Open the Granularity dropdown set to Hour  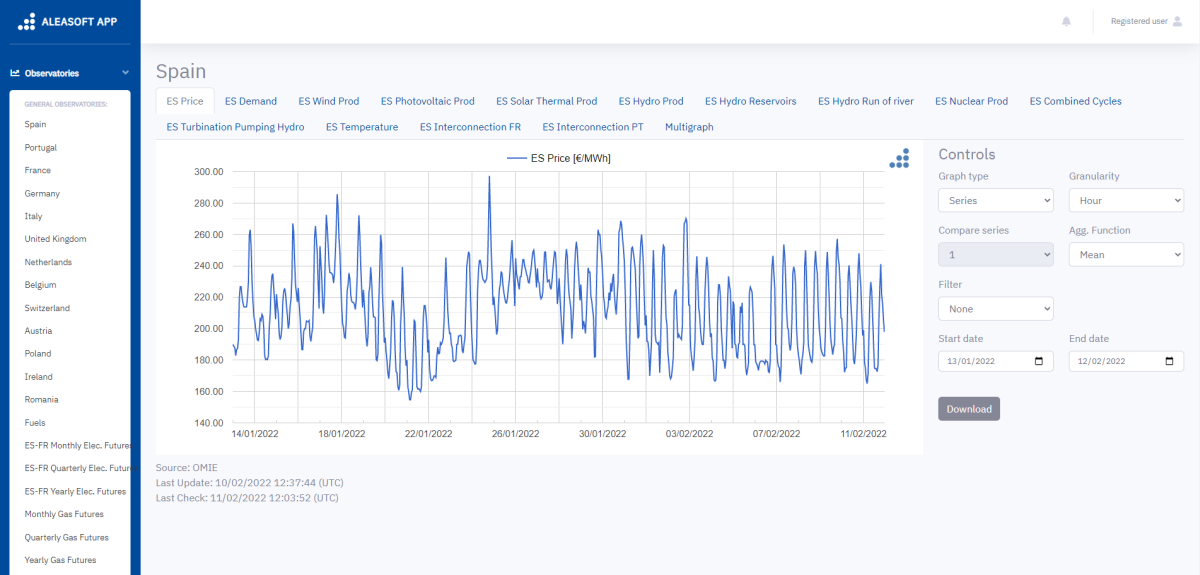pos(1125,201)
